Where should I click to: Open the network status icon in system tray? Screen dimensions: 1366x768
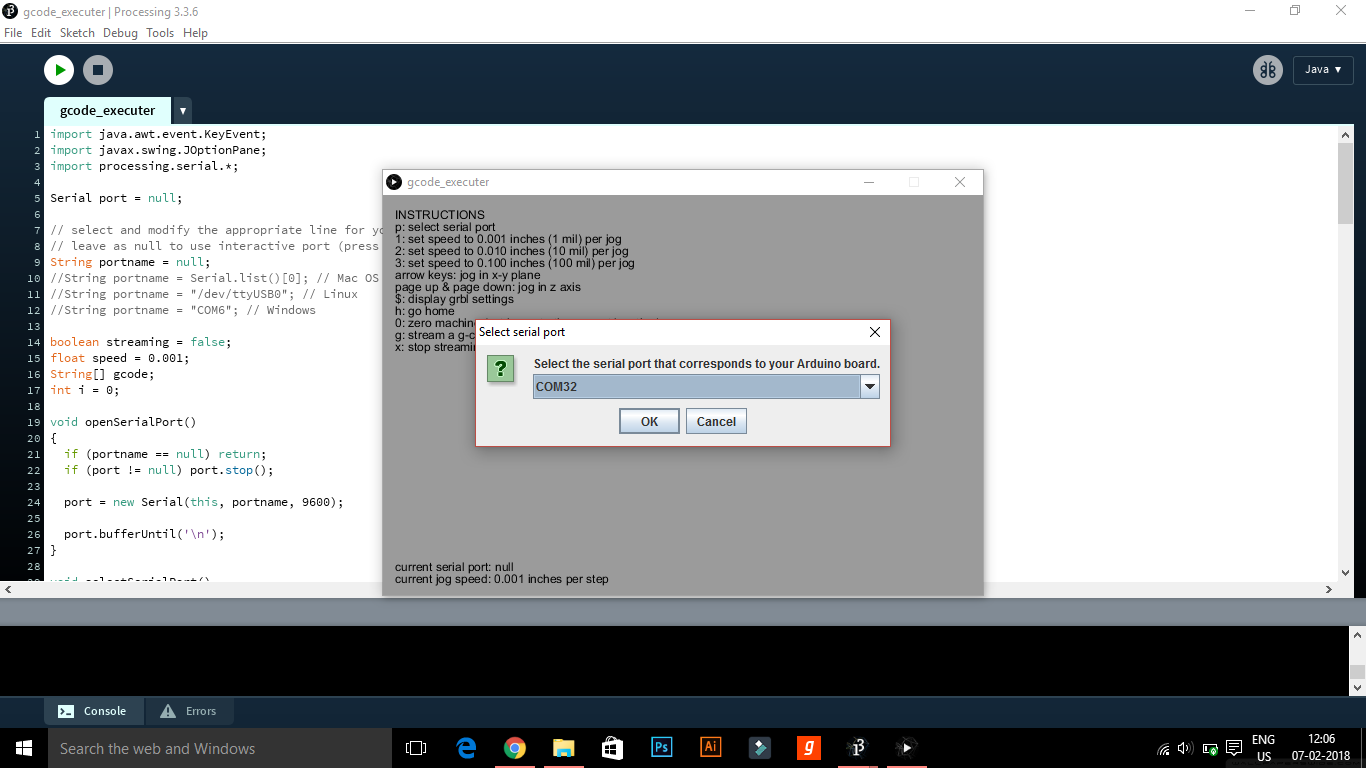click(x=1163, y=747)
